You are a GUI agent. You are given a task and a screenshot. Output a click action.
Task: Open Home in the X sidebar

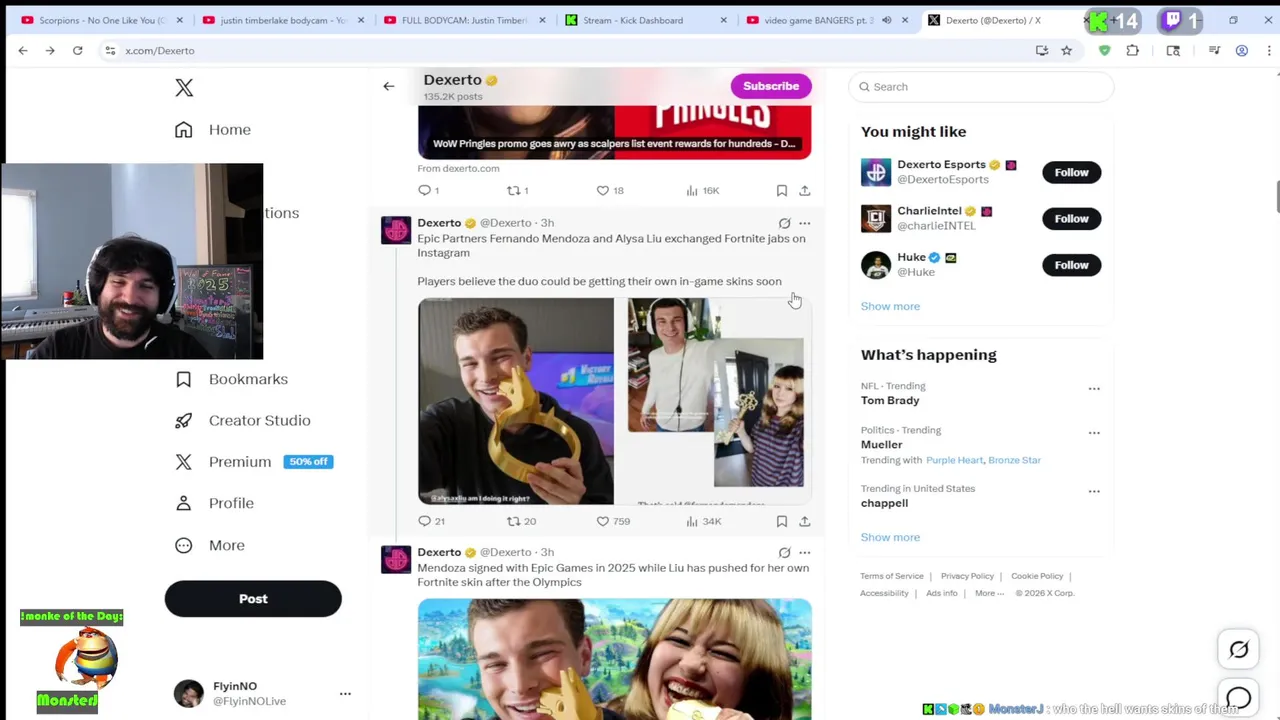[213, 130]
